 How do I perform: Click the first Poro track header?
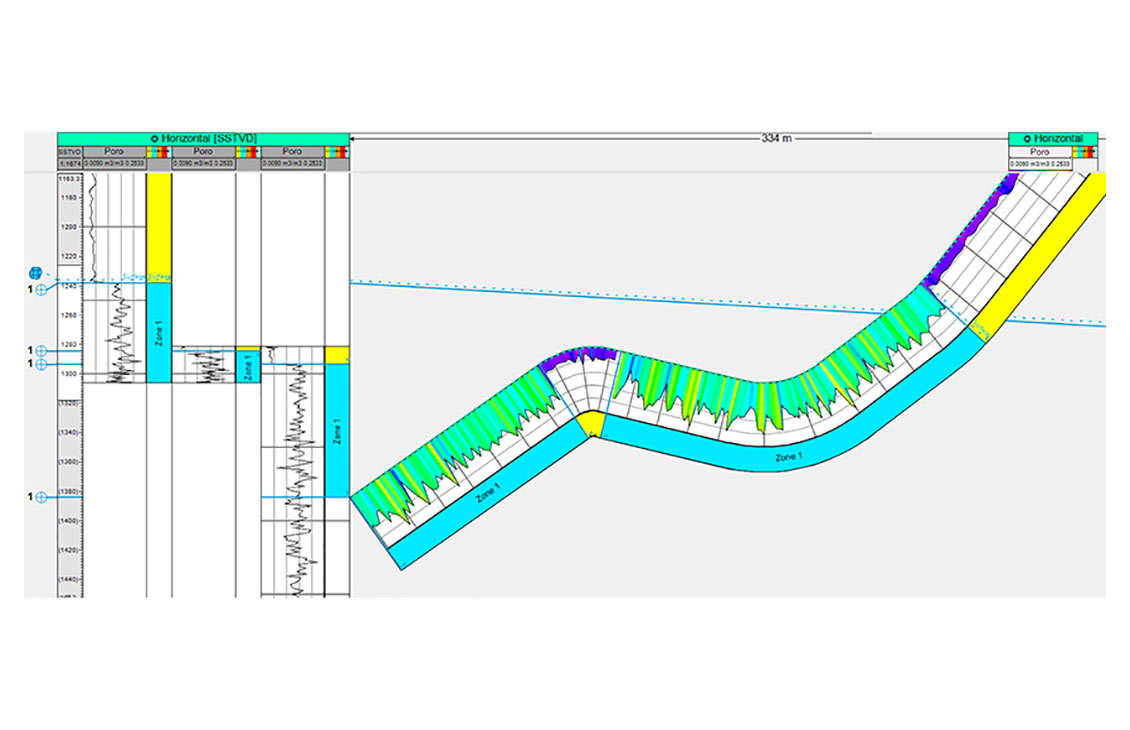[x=112, y=151]
